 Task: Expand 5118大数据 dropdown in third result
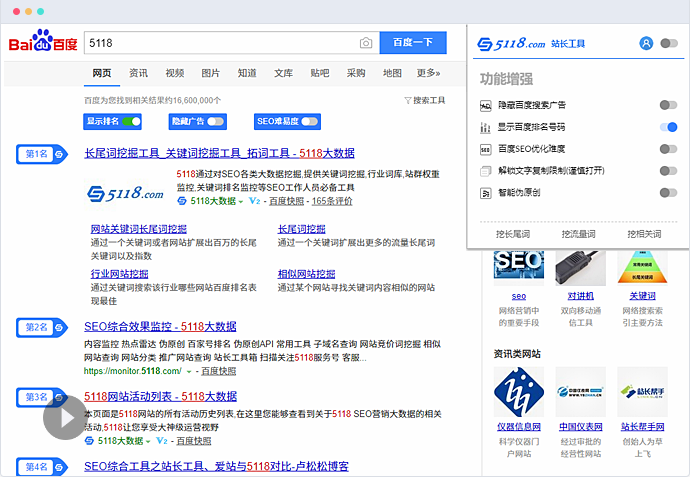(x=148, y=441)
